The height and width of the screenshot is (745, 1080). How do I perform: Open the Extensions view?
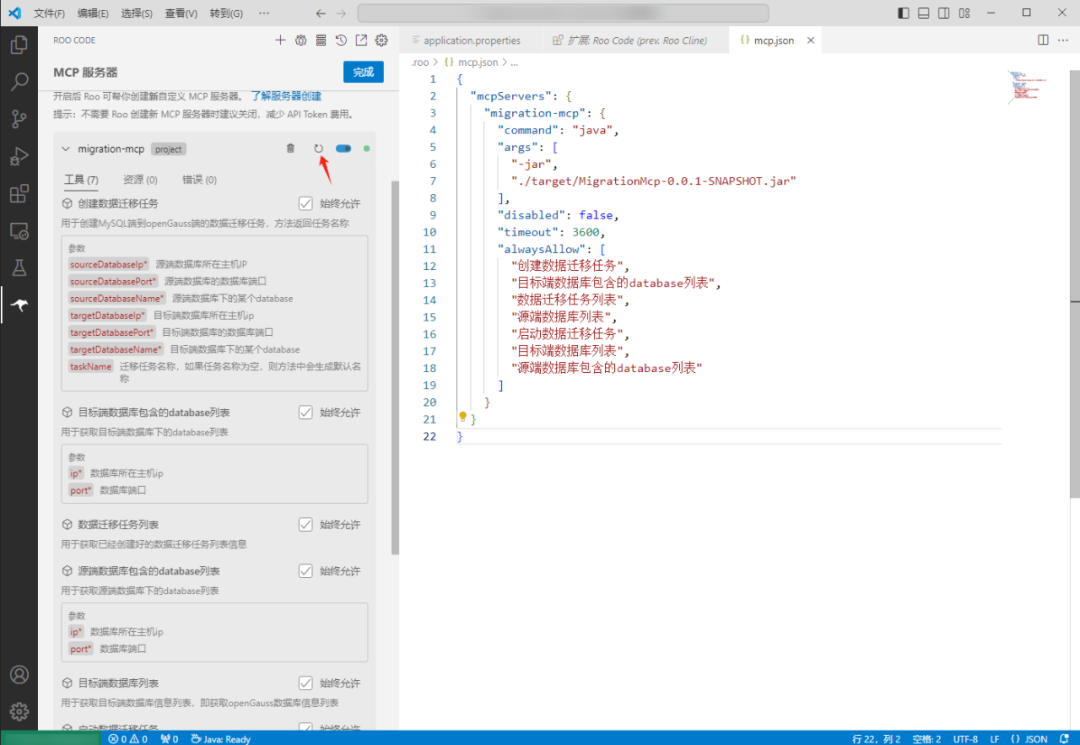tap(19, 193)
